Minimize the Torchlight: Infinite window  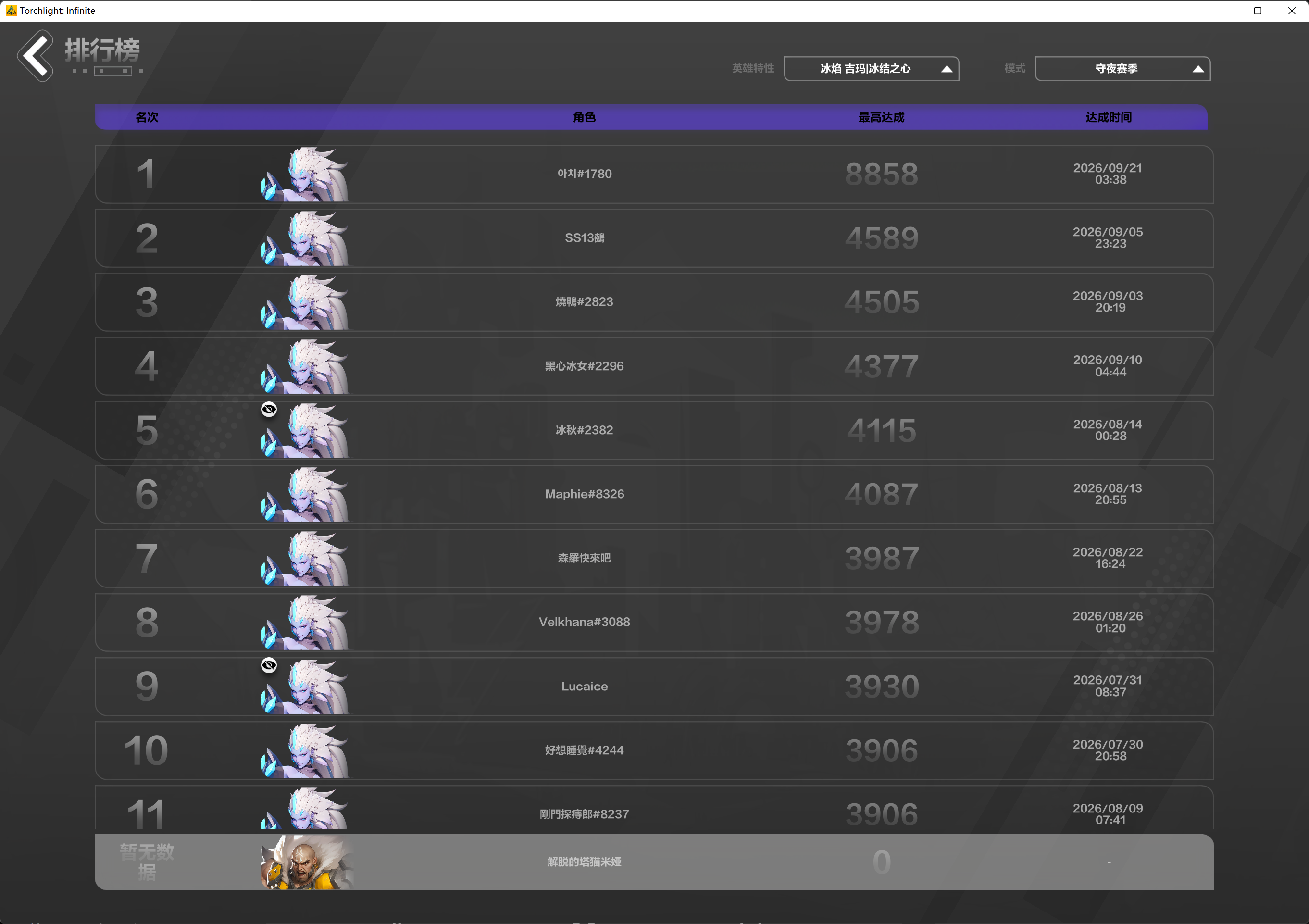[1224, 11]
